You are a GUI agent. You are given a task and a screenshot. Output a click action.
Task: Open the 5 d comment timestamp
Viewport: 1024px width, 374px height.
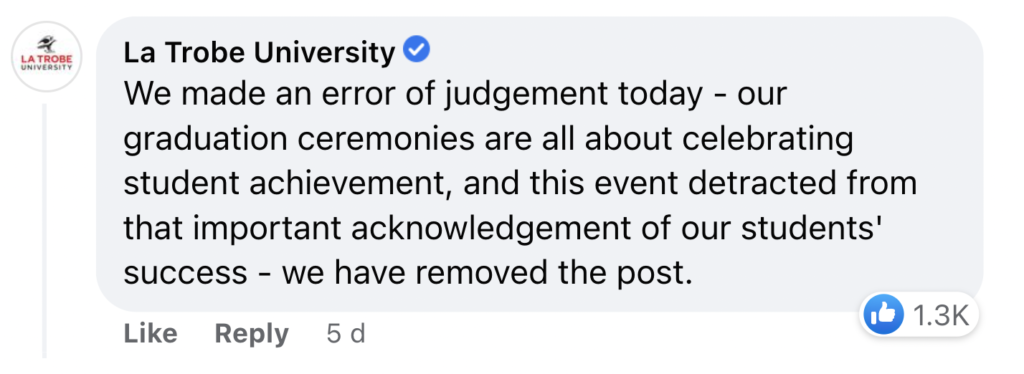point(345,334)
